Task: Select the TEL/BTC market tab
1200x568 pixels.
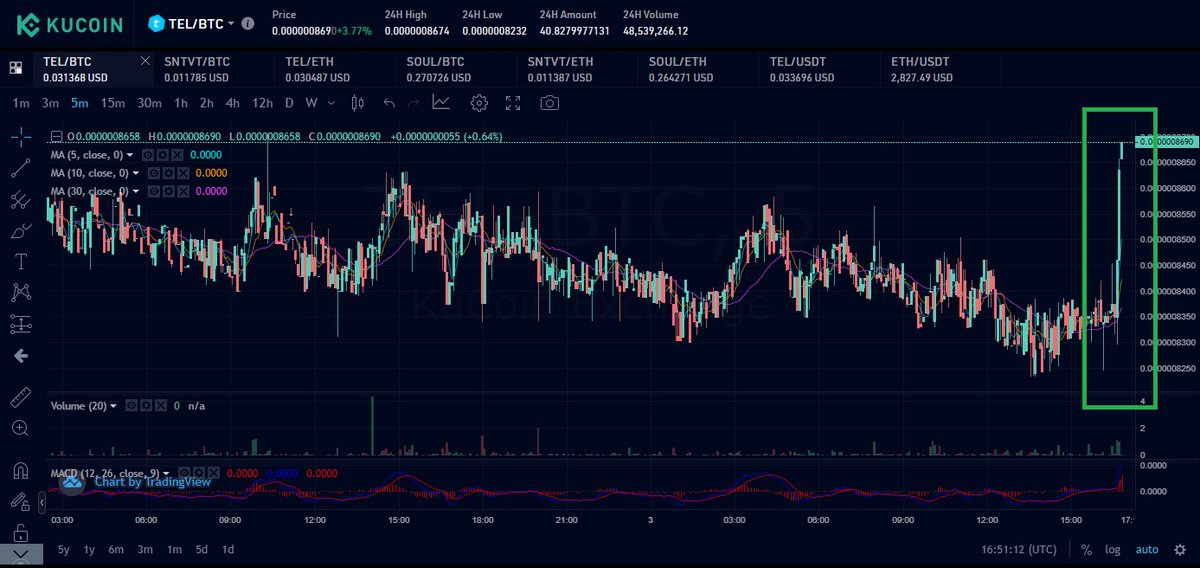Action: 94,68
